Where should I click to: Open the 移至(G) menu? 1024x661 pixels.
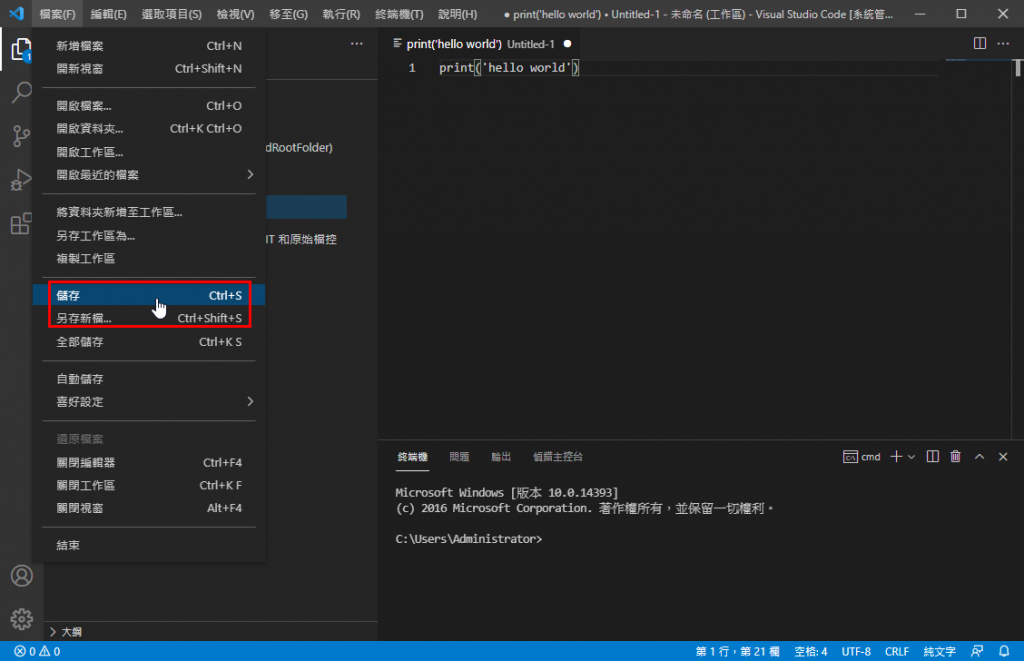[x=288, y=14]
